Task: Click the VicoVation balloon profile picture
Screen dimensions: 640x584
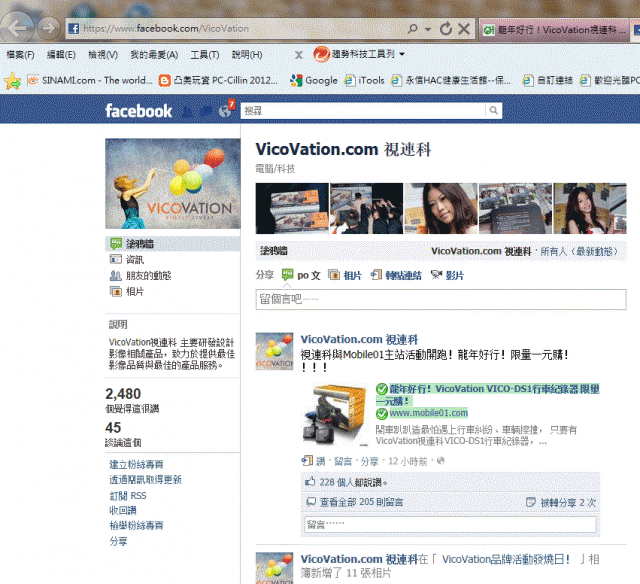Action: (x=173, y=184)
